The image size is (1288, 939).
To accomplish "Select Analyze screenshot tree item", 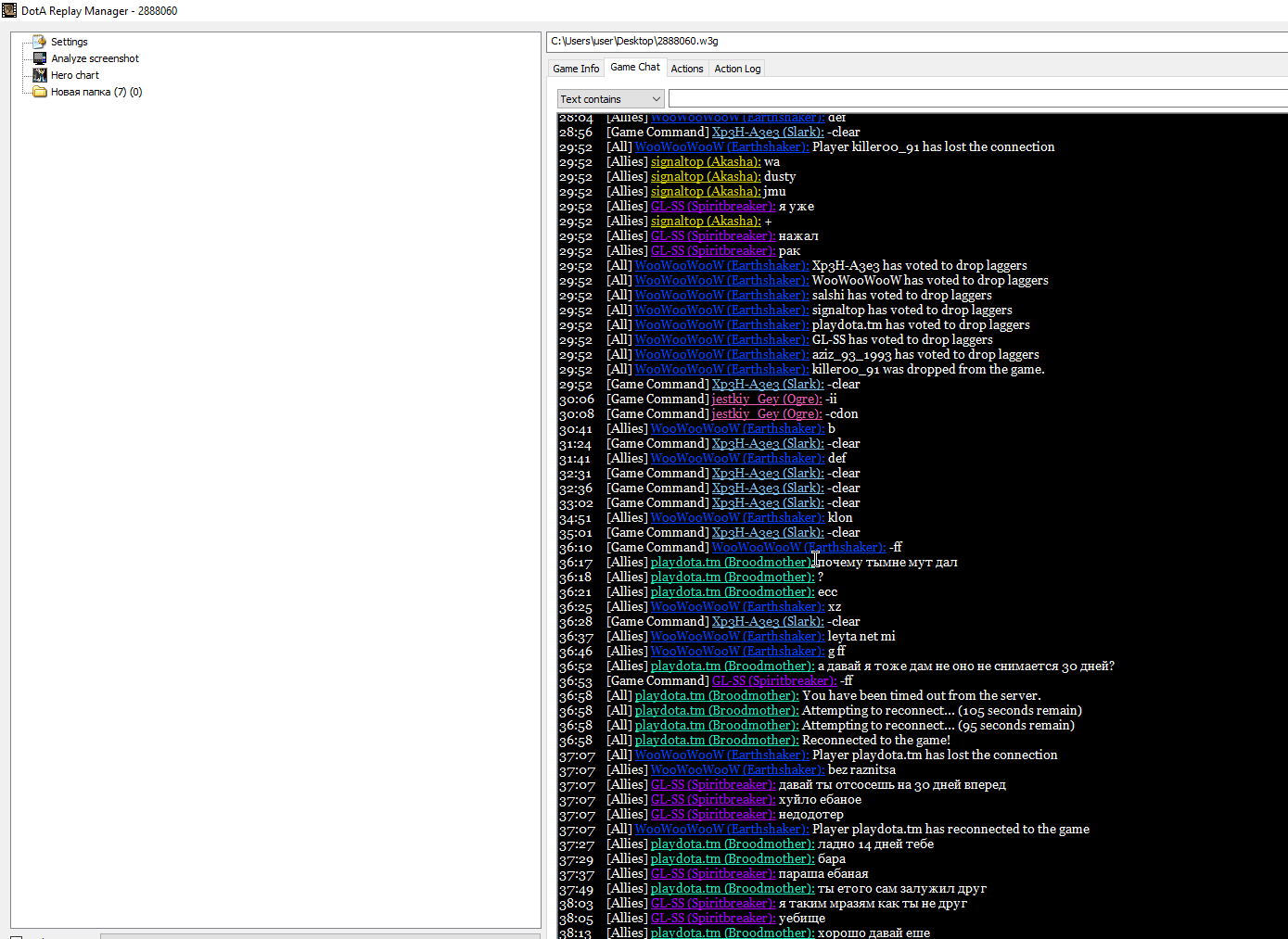I will click(96, 58).
